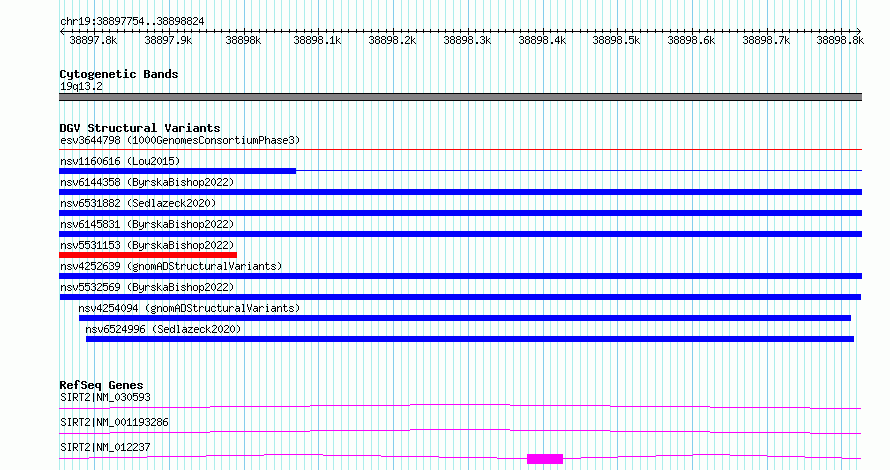This screenshot has height=470, width=890.
Task: Click the 38898.8k ruler tick label
Action: (840, 40)
